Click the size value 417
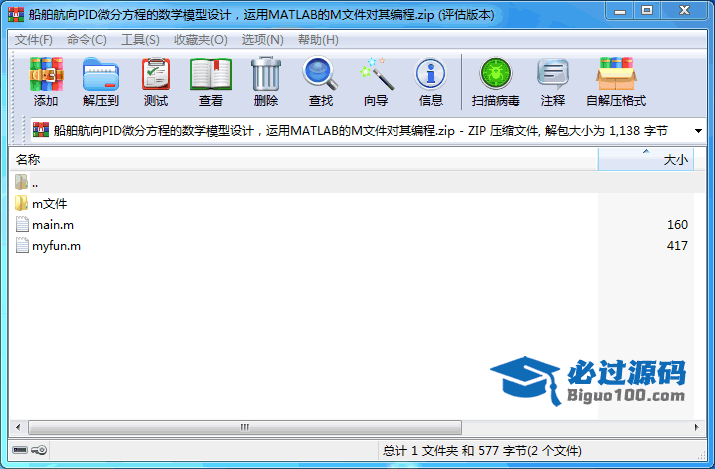 tap(677, 246)
